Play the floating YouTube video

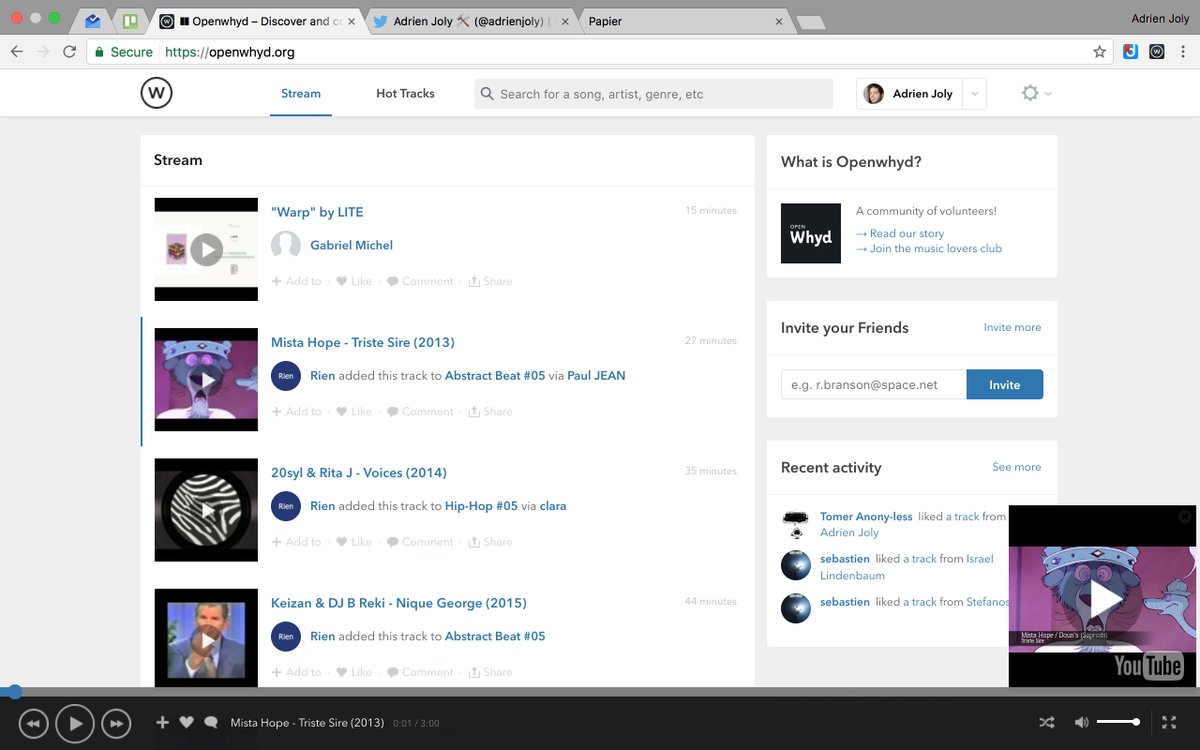1104,598
